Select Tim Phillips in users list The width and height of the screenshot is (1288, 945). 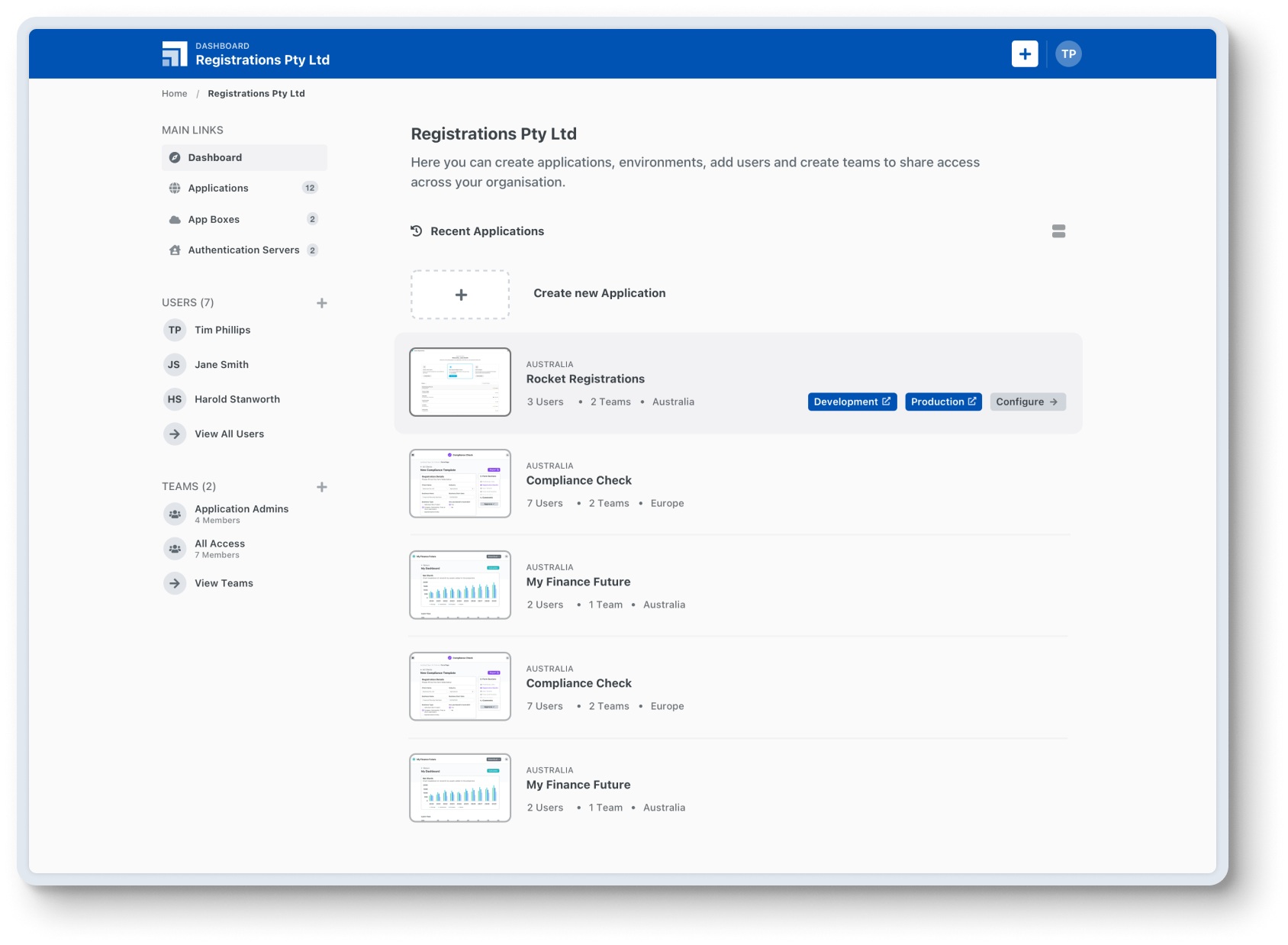tap(222, 330)
